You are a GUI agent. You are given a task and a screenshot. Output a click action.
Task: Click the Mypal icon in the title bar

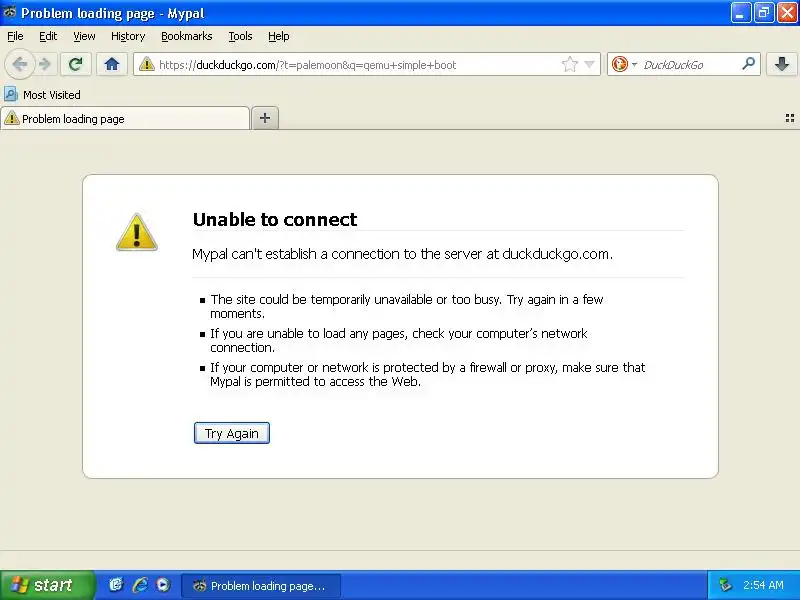[x=10, y=13]
